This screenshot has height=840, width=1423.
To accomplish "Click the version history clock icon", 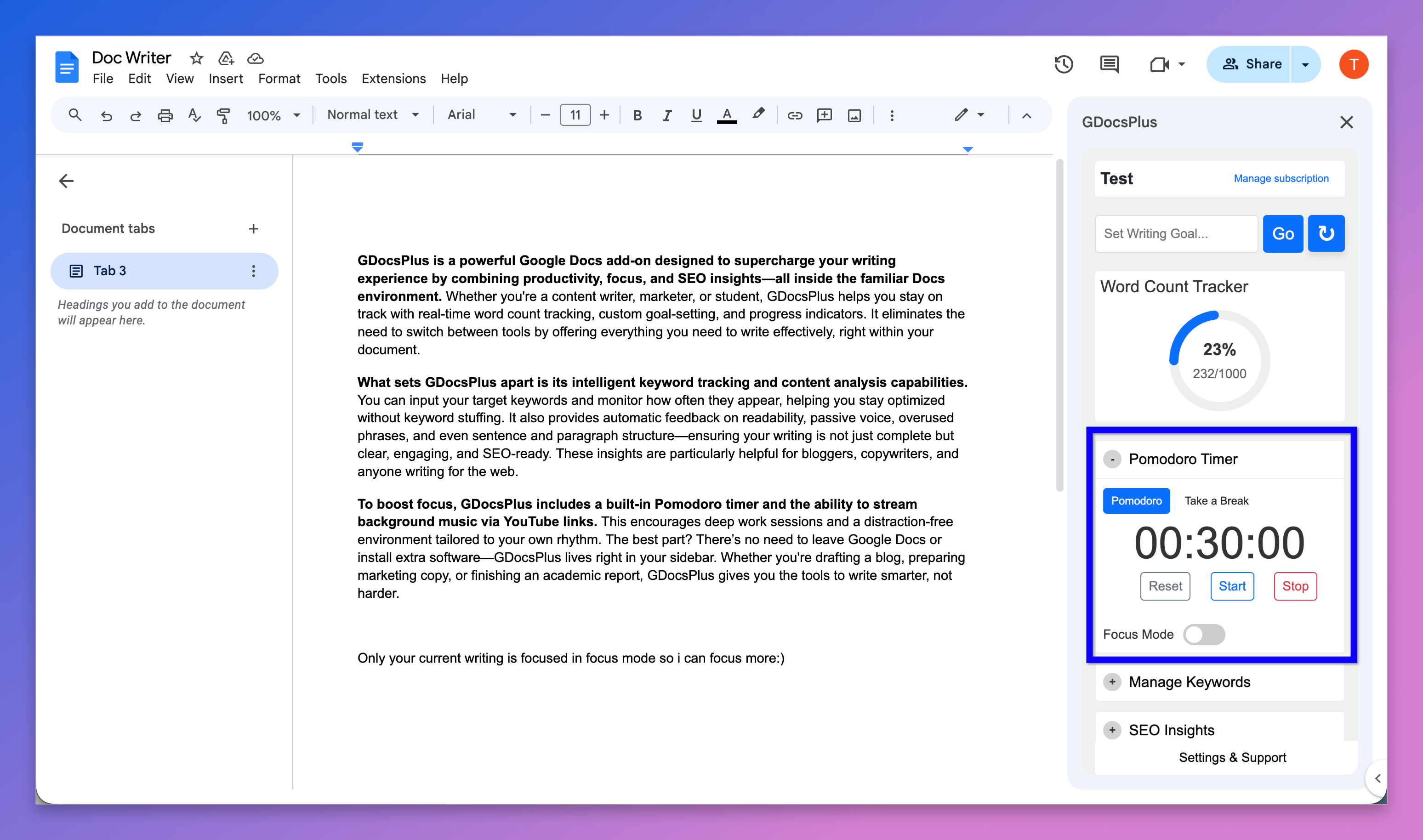I will 1064,64.
